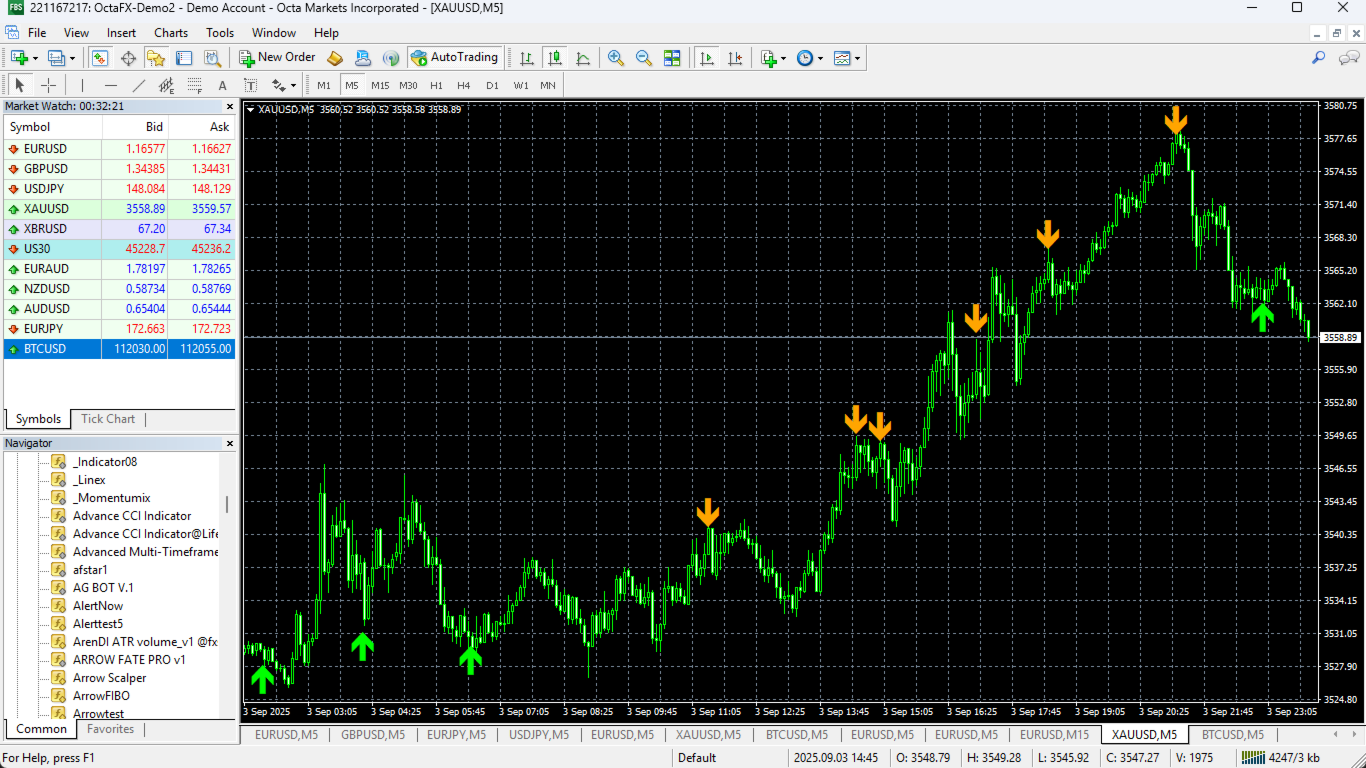This screenshot has width=1366, height=768.
Task: Toggle AutoTrading on or off
Action: [454, 58]
